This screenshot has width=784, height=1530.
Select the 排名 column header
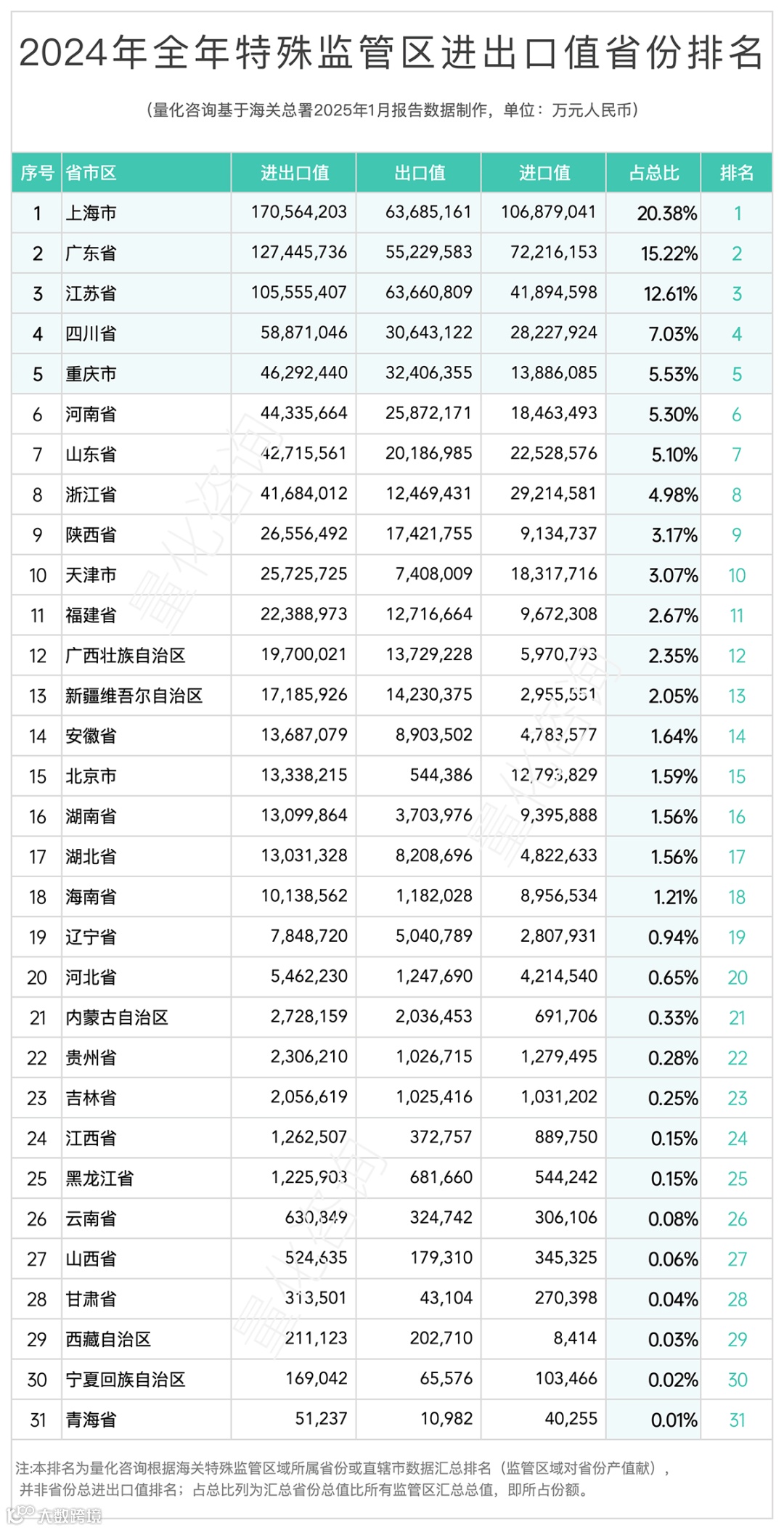click(737, 173)
